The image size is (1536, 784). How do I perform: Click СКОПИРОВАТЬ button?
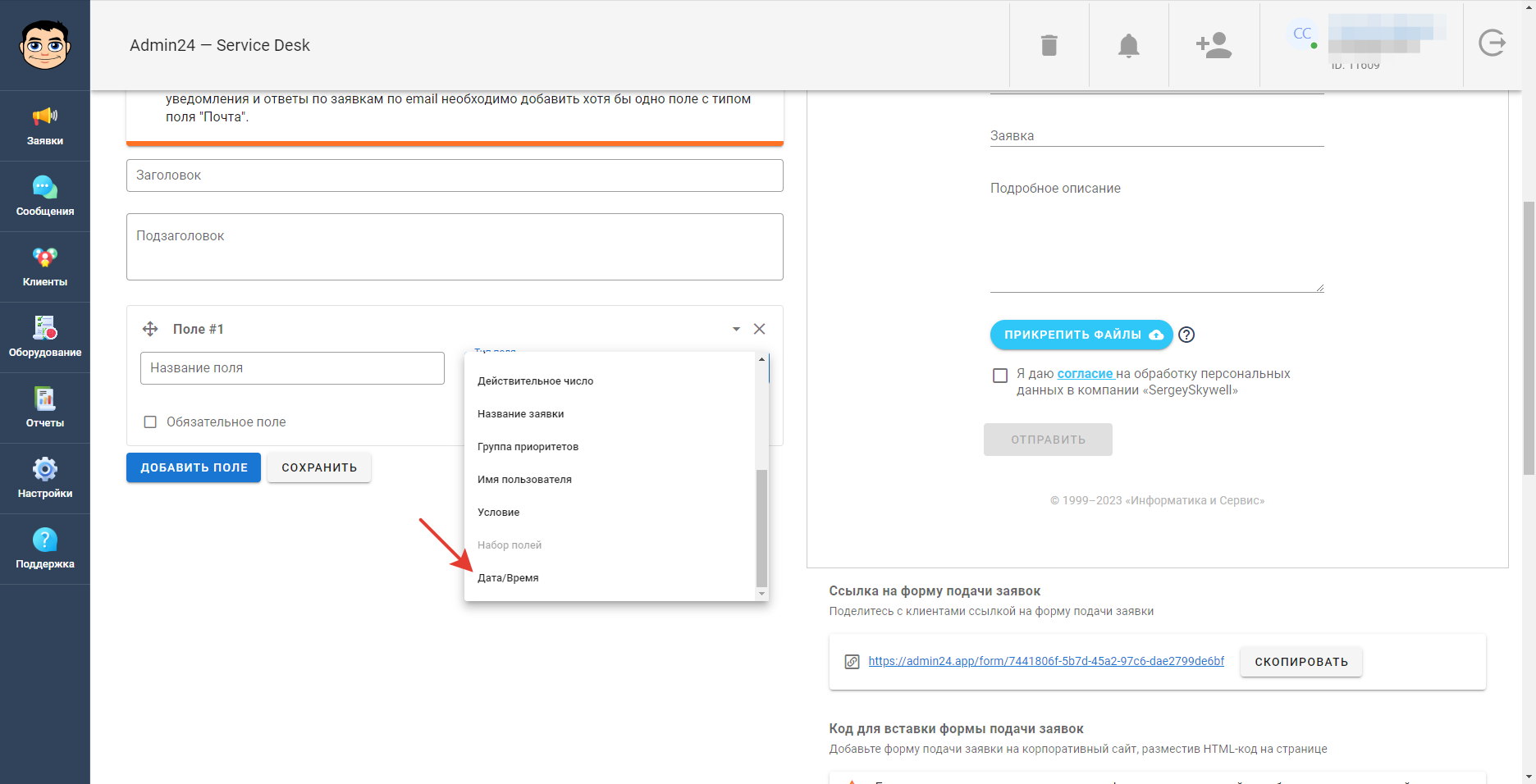click(x=1301, y=662)
